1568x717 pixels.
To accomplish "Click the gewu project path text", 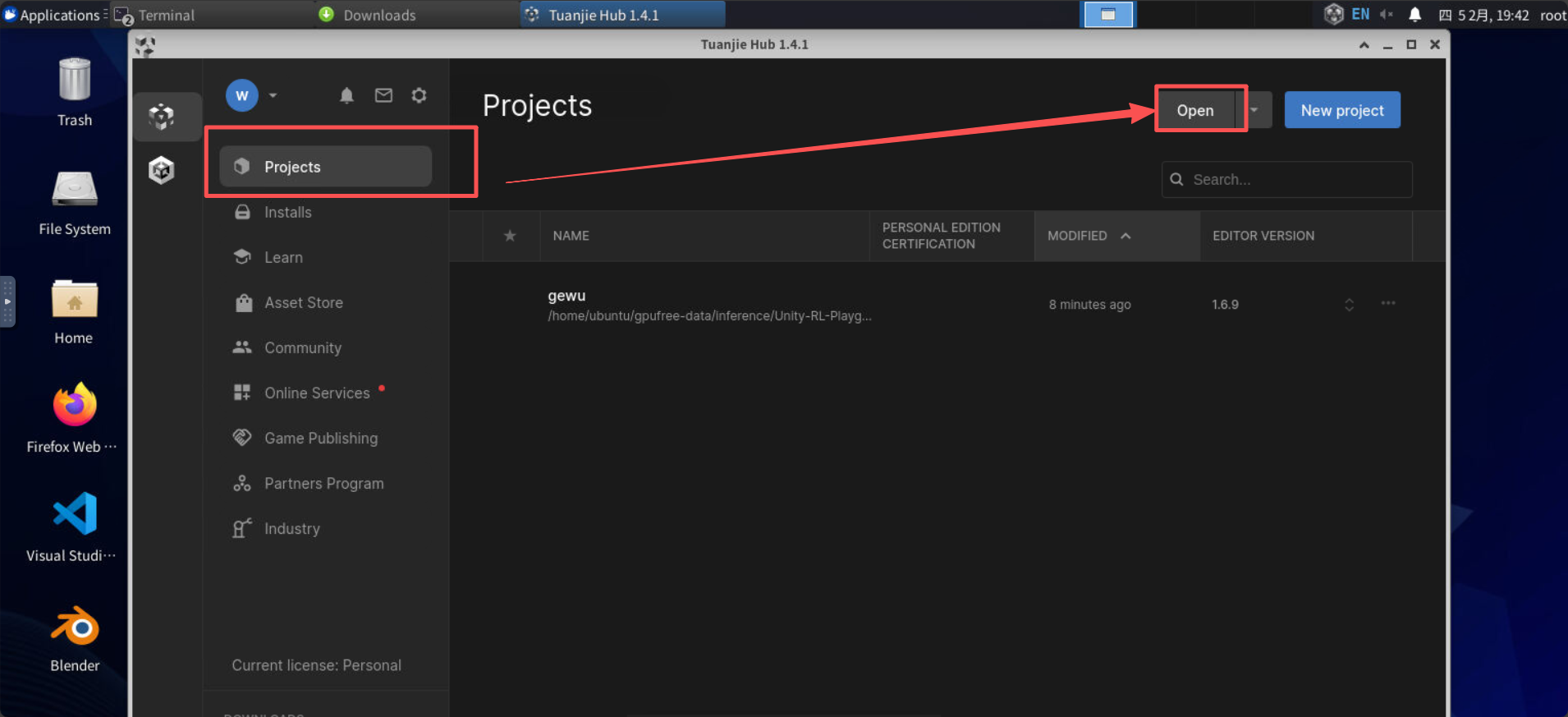I will 709,316.
